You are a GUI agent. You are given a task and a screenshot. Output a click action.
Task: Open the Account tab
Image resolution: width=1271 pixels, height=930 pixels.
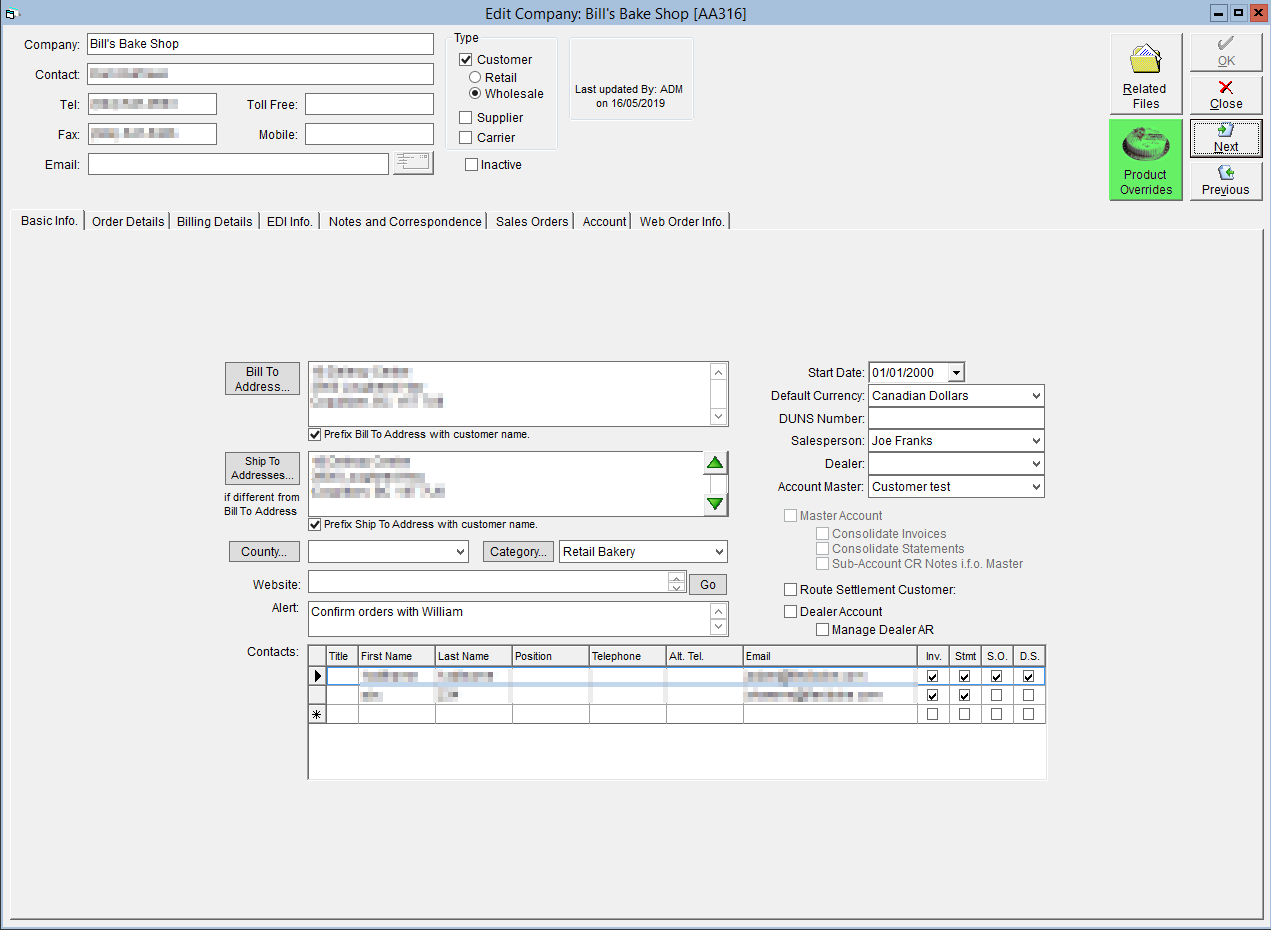[604, 222]
